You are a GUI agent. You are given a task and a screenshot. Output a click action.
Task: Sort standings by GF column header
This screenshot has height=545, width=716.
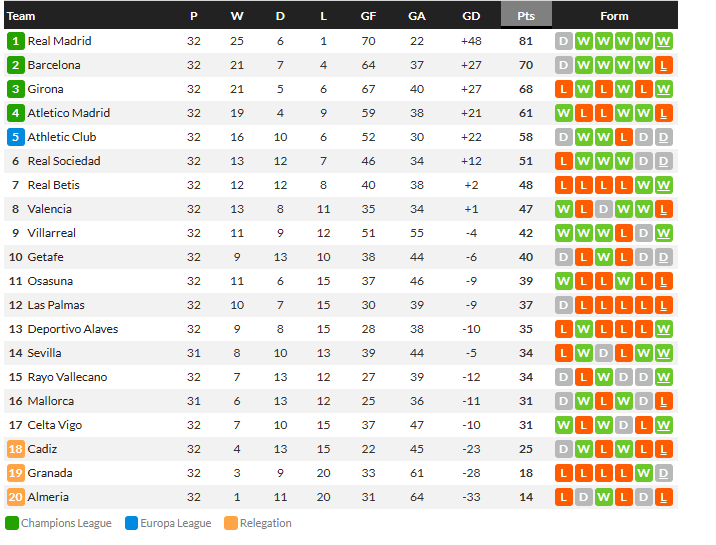coord(368,15)
